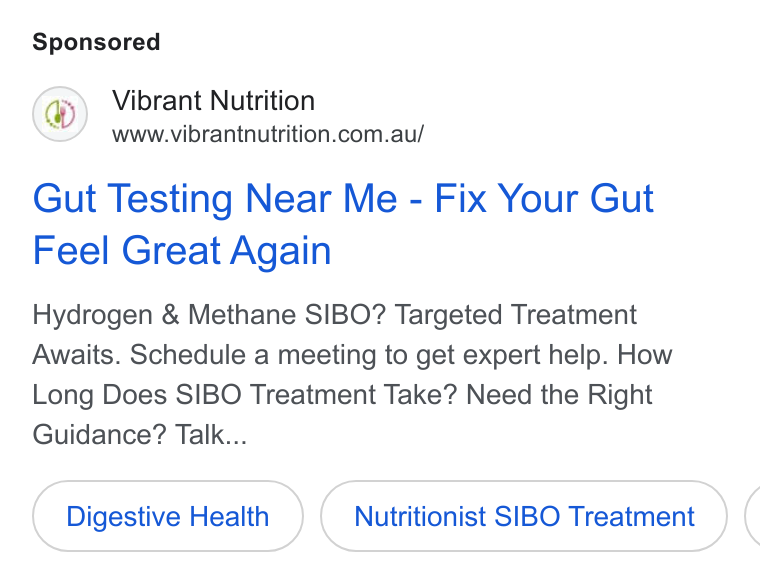The width and height of the screenshot is (760, 584).
Task: Click the www.vibrantnutrition.com.au URL text
Action: coord(268,134)
